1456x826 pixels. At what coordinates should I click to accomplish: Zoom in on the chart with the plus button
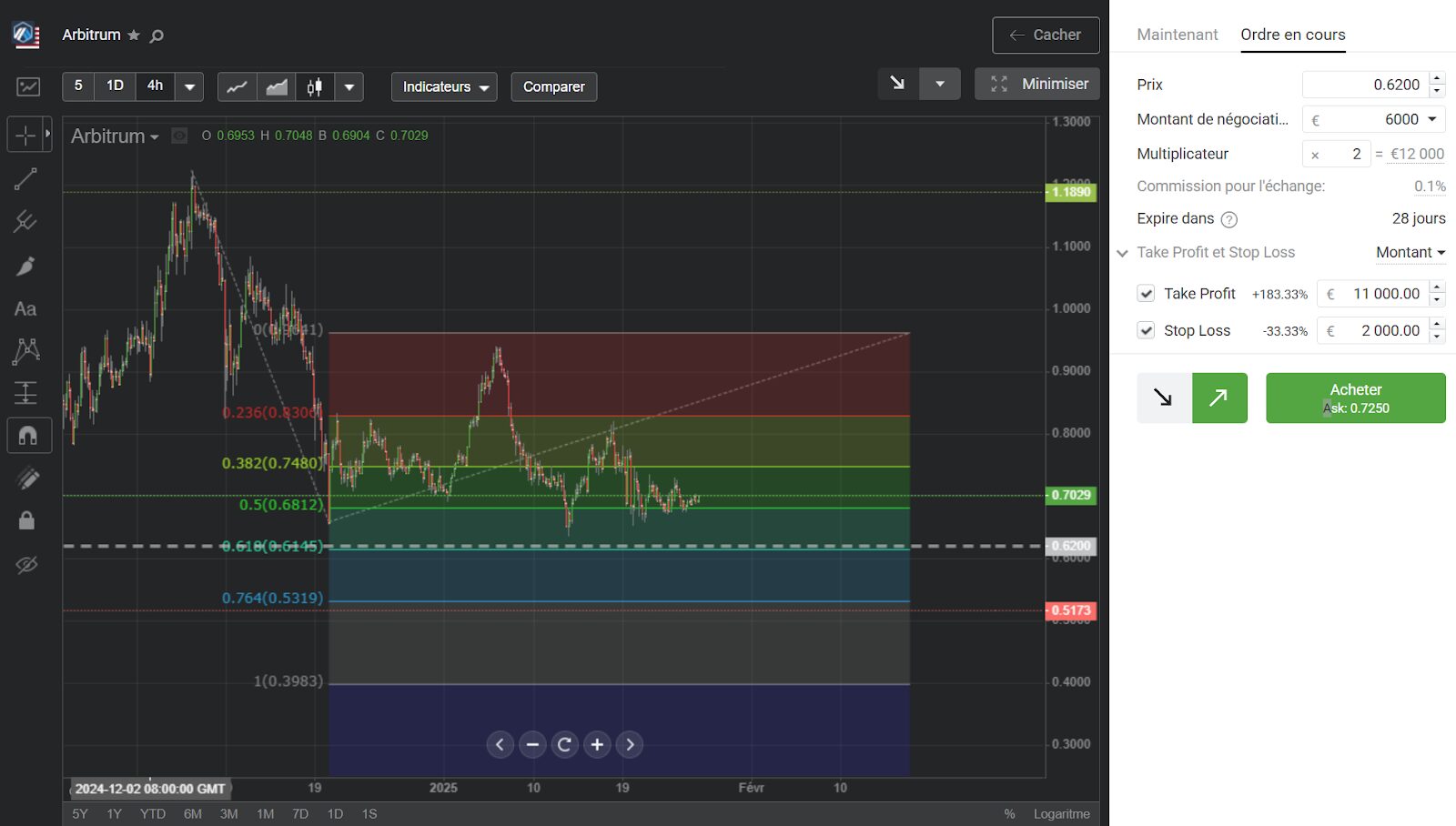597,744
